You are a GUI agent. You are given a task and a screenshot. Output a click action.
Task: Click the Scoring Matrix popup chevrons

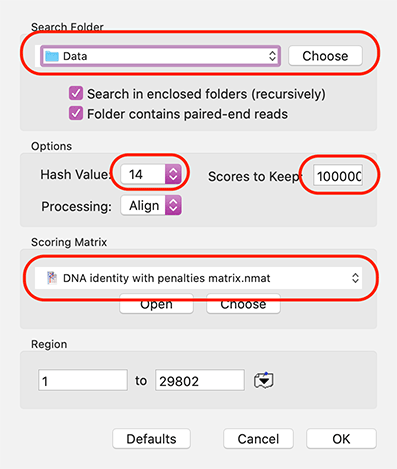(x=355, y=278)
